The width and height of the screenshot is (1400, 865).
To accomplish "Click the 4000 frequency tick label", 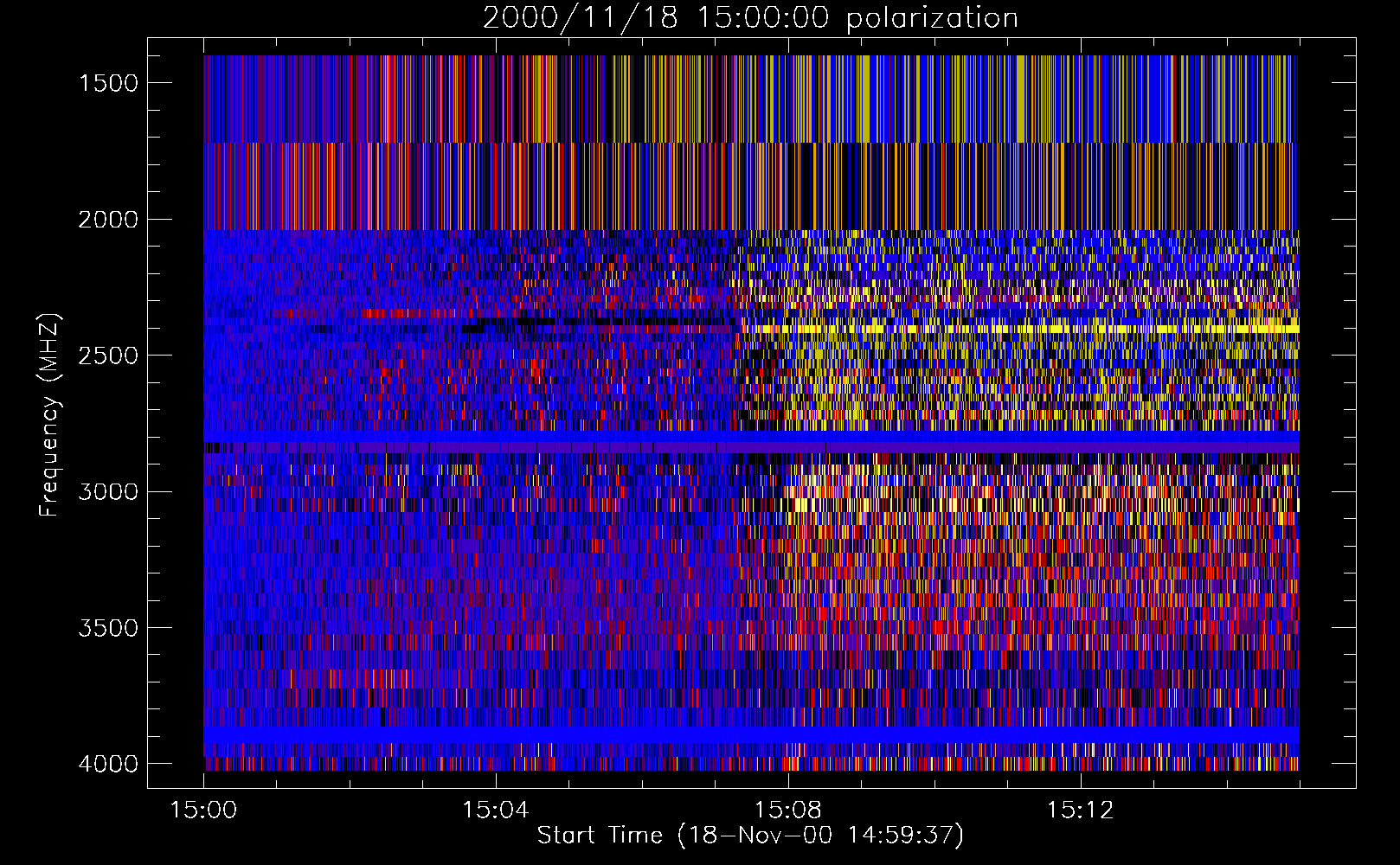I will (108, 764).
